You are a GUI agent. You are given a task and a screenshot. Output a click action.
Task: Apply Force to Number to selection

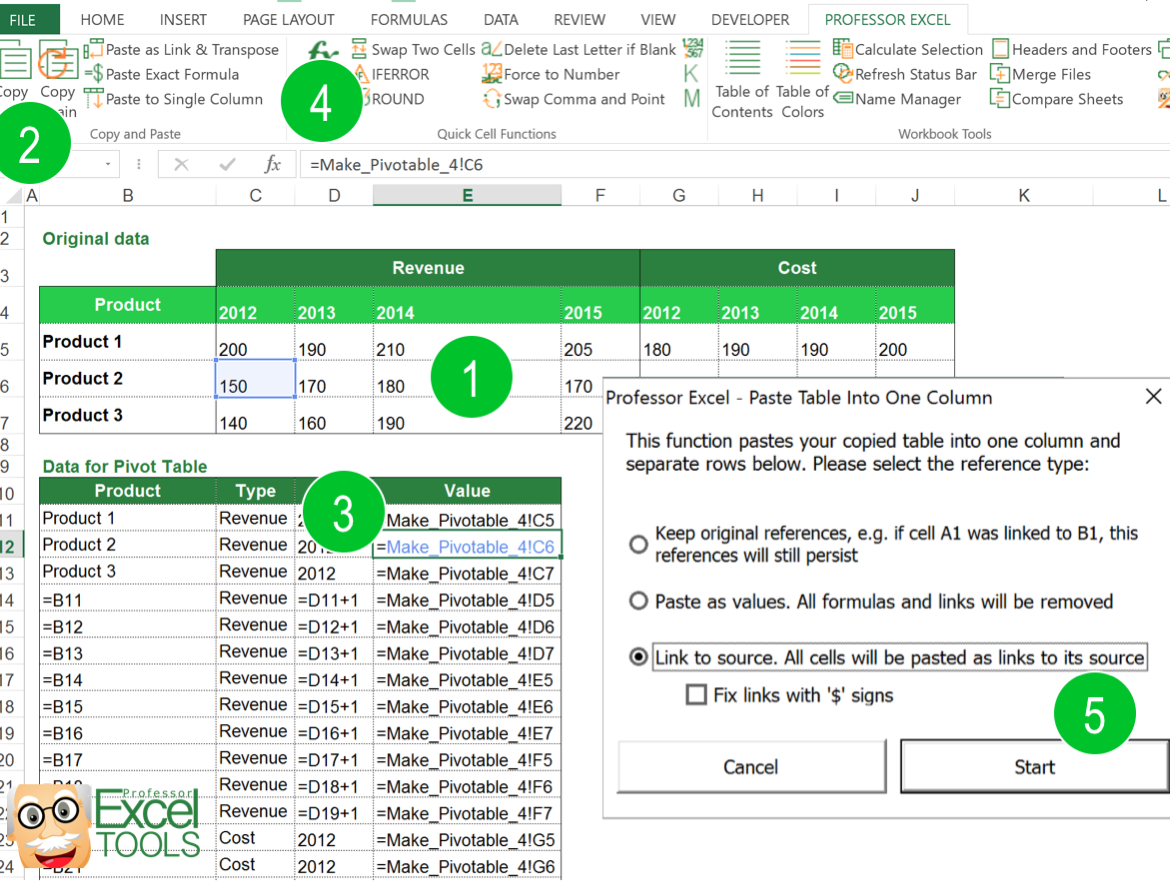[x=559, y=73]
